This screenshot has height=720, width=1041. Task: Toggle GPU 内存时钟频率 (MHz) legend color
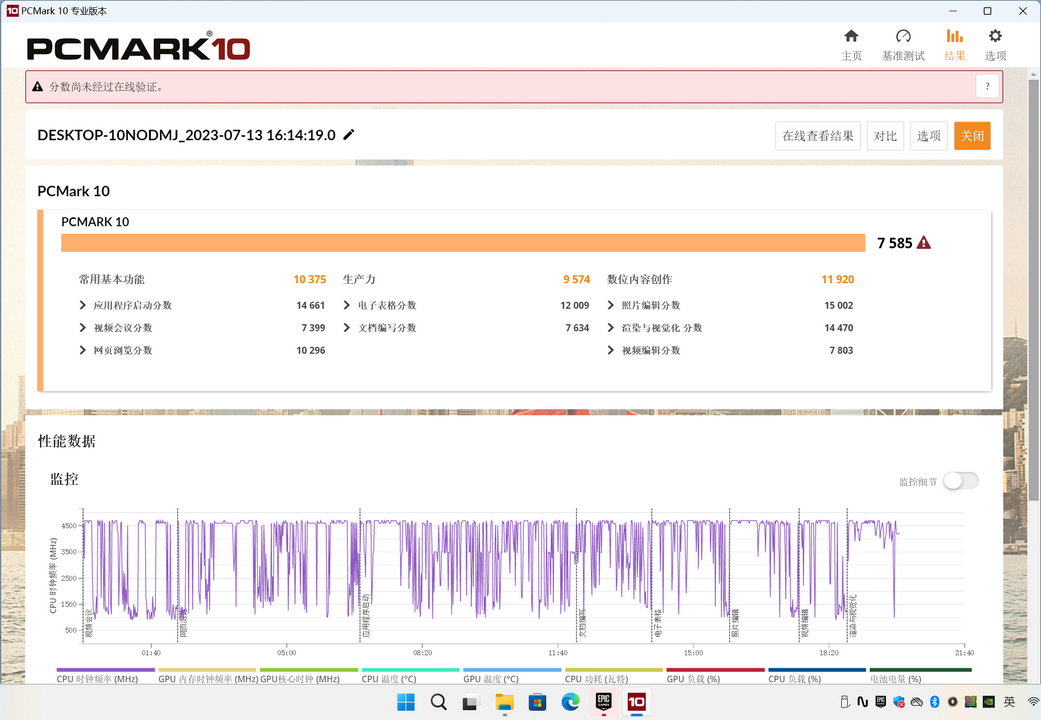tap(207, 670)
